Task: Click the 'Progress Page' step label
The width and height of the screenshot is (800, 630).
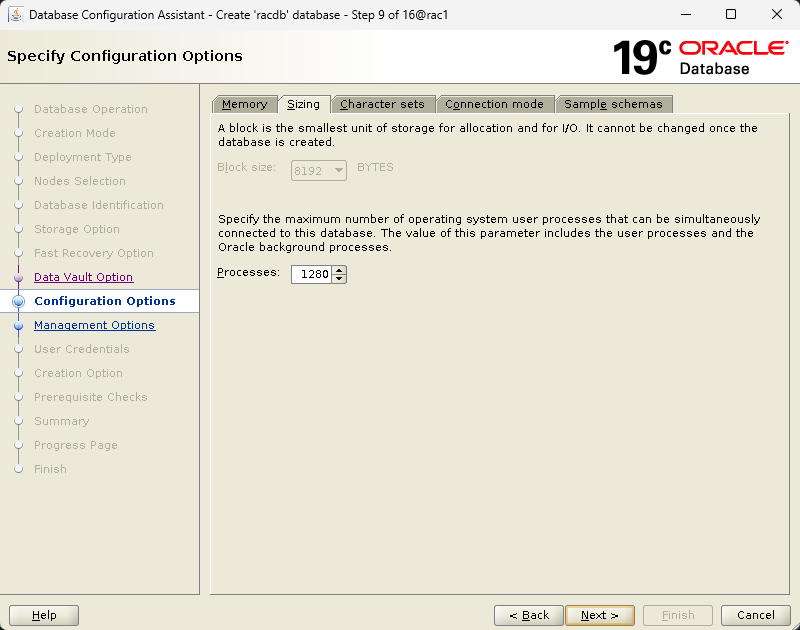Action: pos(76,445)
